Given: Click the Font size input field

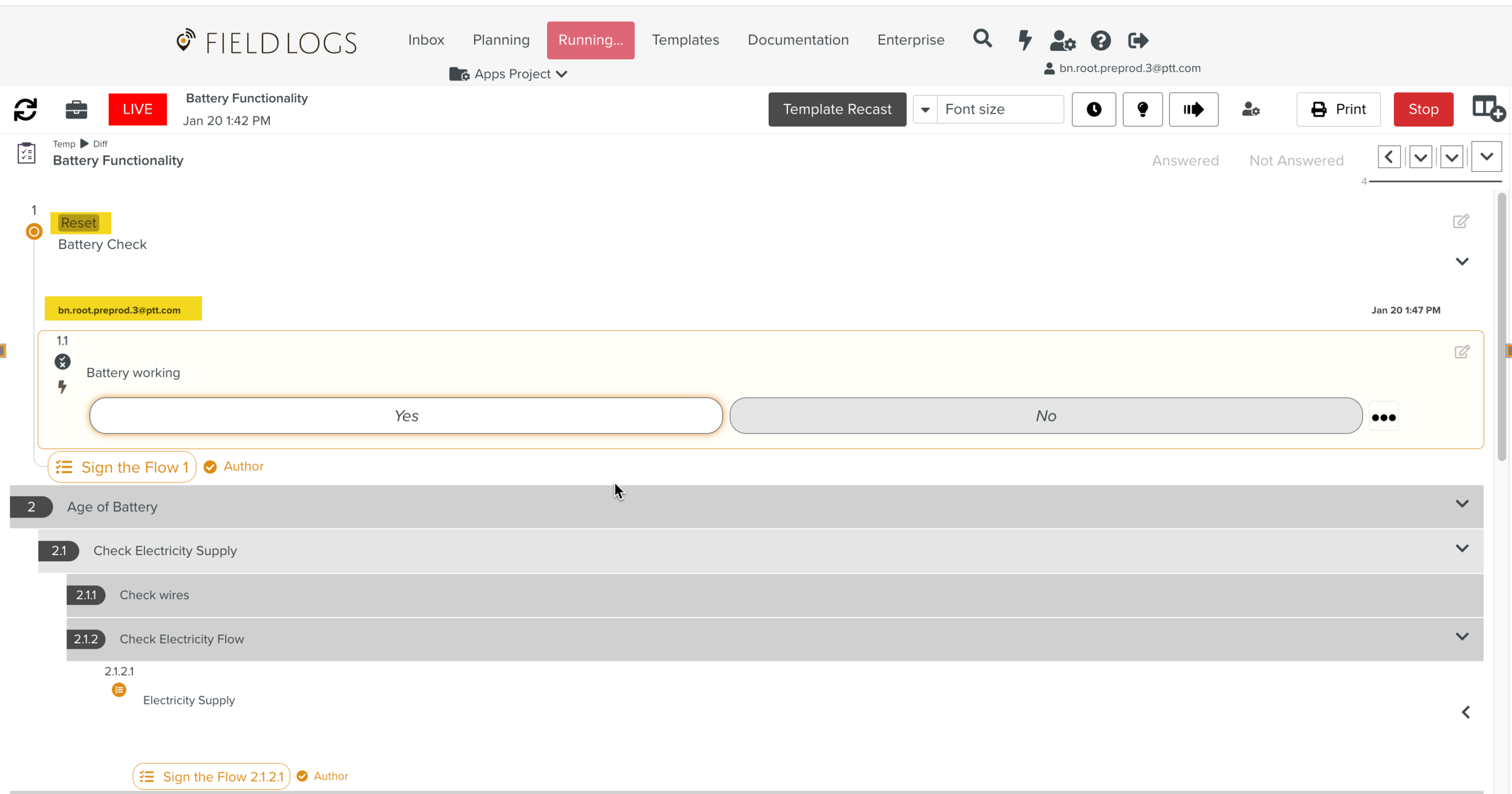Looking at the screenshot, I should coord(1000,109).
